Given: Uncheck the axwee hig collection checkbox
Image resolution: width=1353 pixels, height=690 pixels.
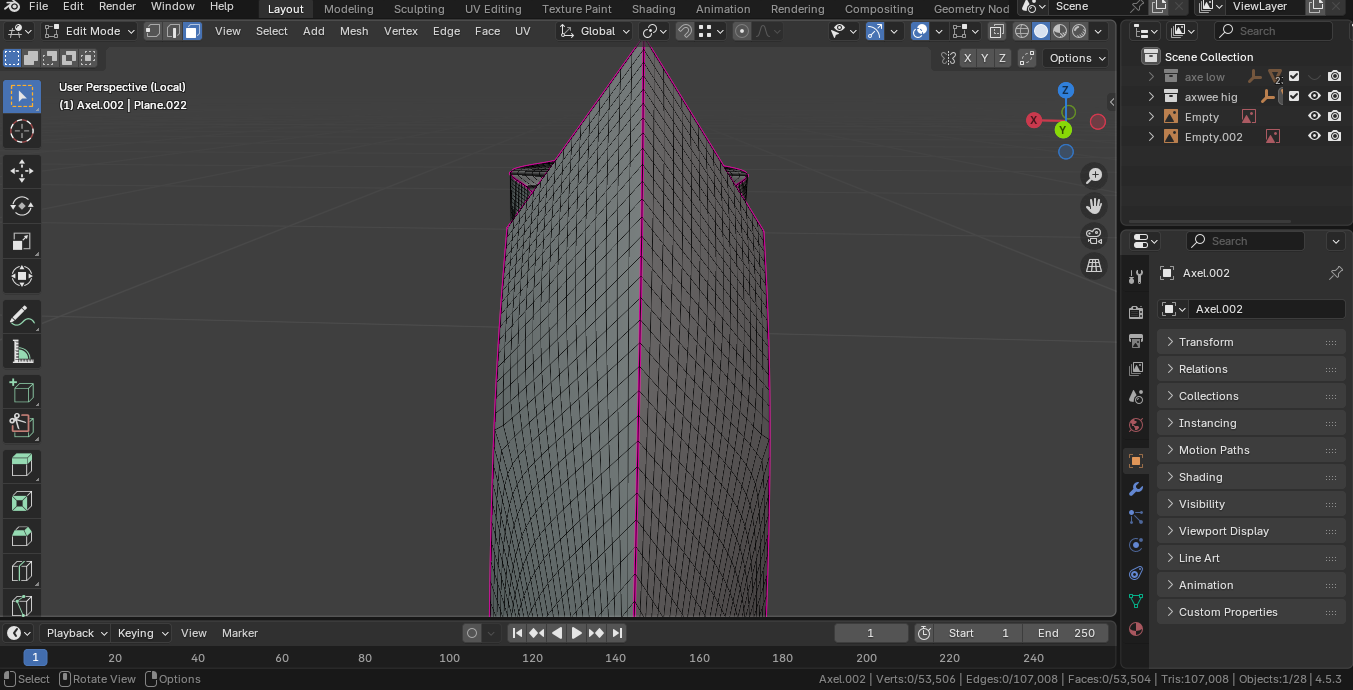Looking at the screenshot, I should coord(1294,97).
